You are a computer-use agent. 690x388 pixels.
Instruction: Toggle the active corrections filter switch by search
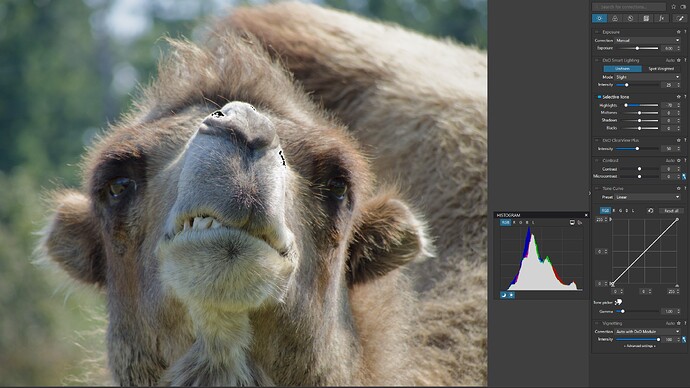(683, 7)
